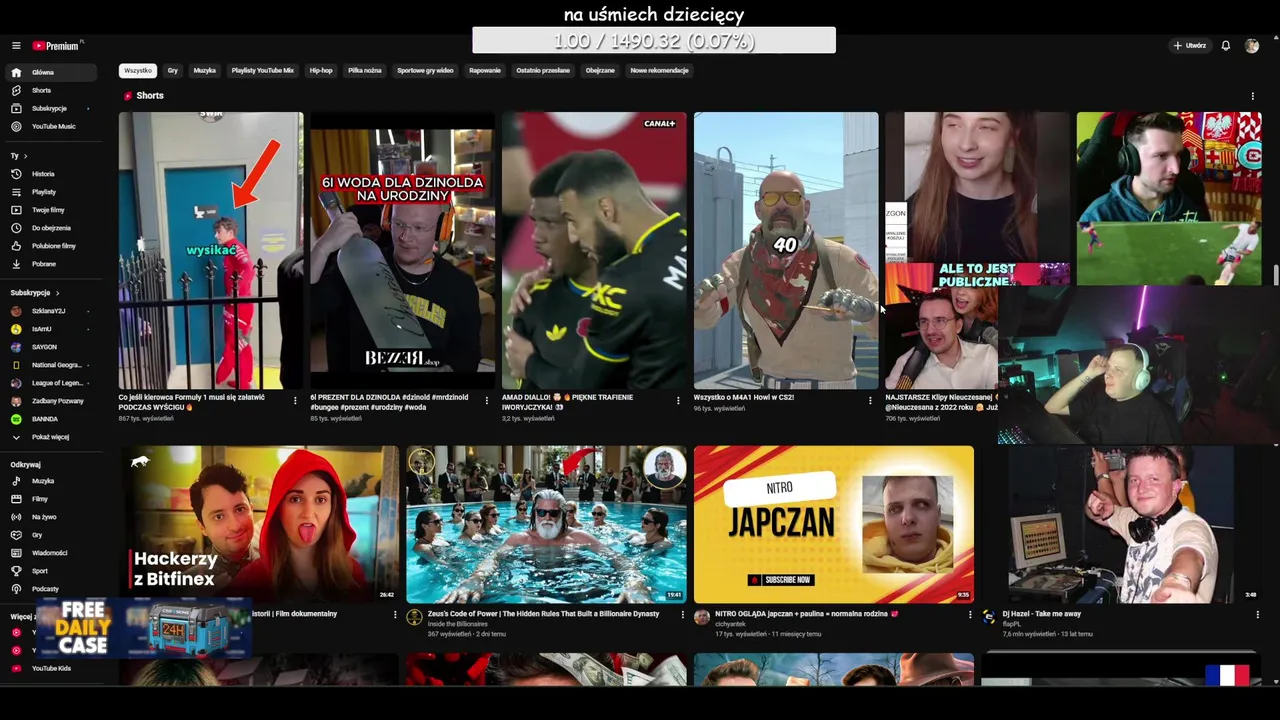The image size is (1280, 720).
Task: Select the Rapowanie filter chip
Action: pyautogui.click(x=485, y=71)
